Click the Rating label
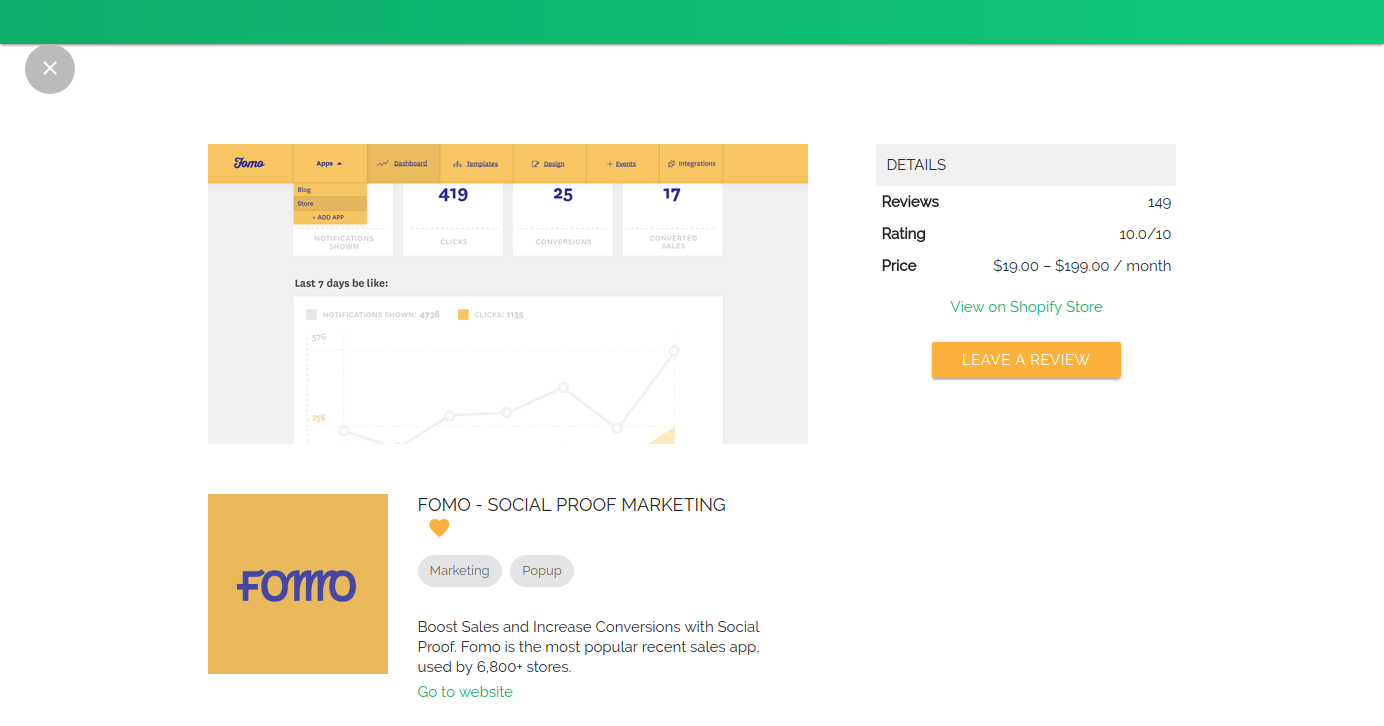 point(904,234)
